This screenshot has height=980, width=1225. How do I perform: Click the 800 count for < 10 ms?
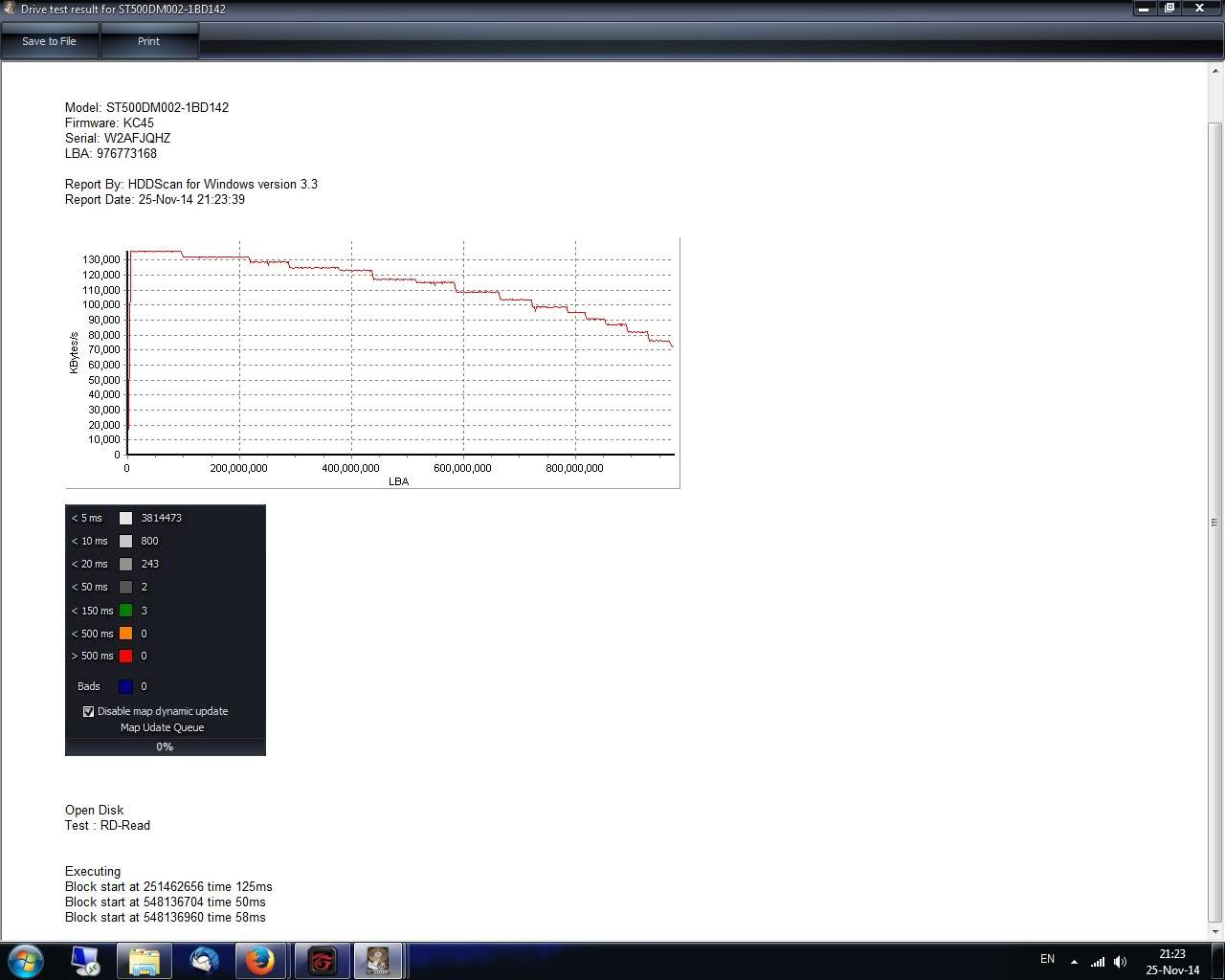pyautogui.click(x=149, y=541)
